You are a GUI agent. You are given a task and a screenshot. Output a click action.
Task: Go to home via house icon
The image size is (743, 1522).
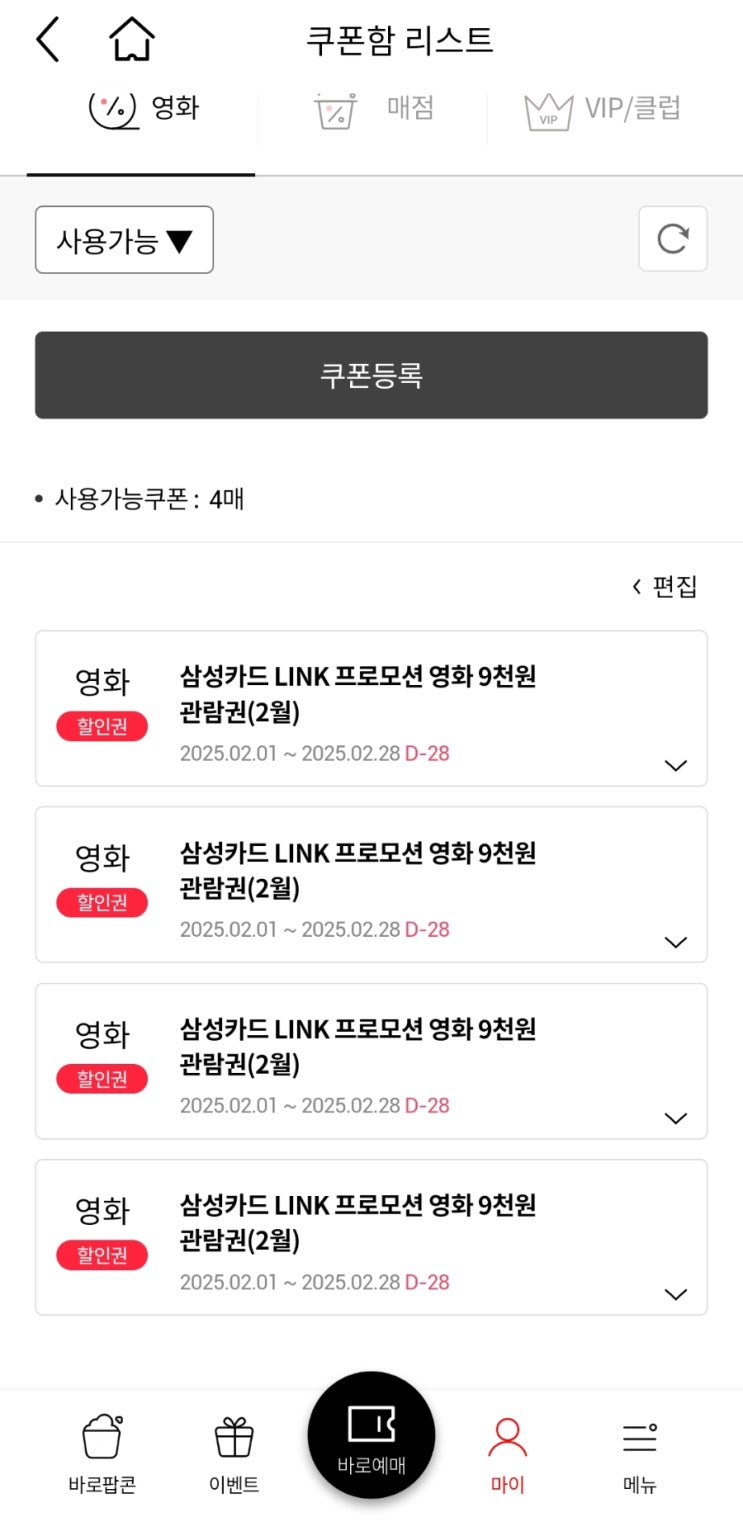132,41
